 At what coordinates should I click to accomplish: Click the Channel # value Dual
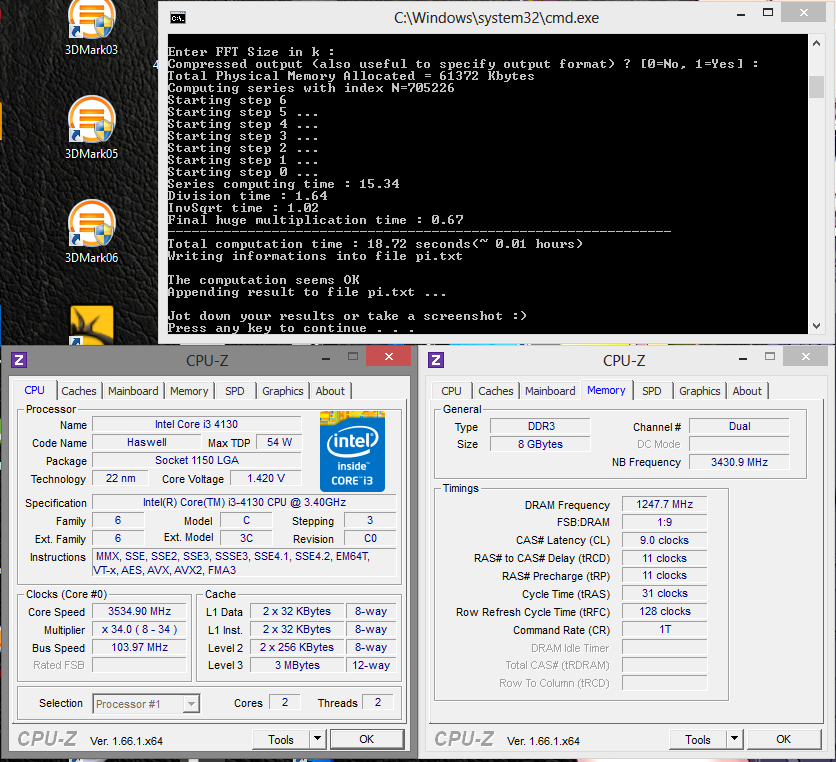(739, 427)
